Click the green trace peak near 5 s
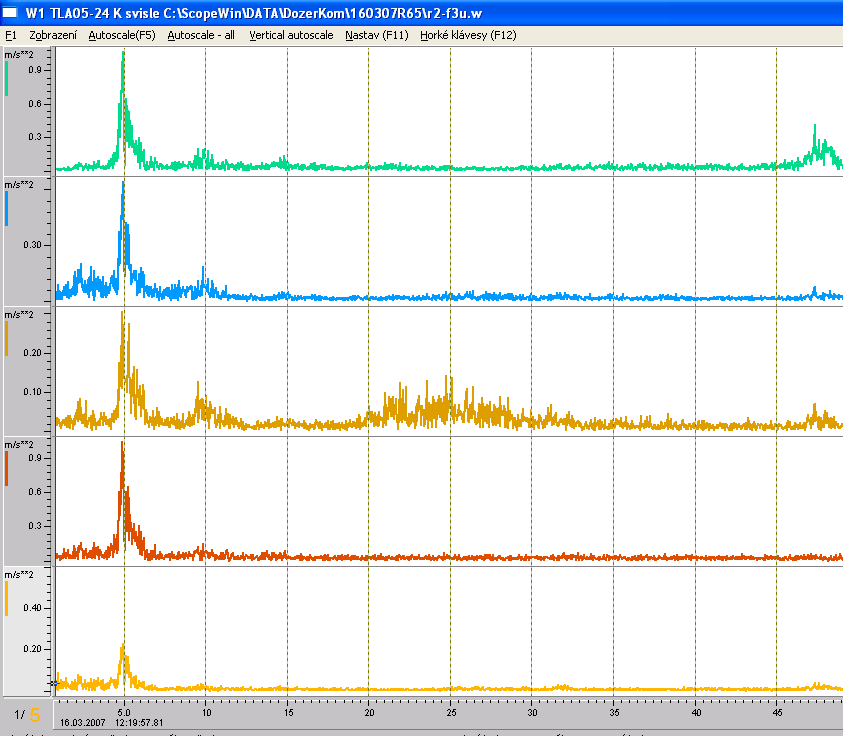This screenshot has height=736, width=843. click(124, 54)
